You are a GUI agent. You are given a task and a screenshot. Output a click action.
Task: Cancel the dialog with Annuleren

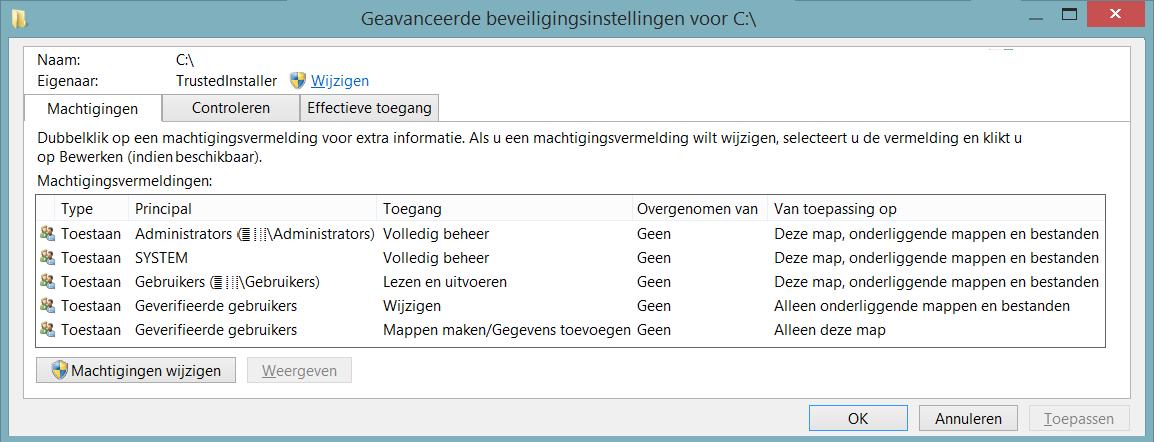(x=968, y=418)
